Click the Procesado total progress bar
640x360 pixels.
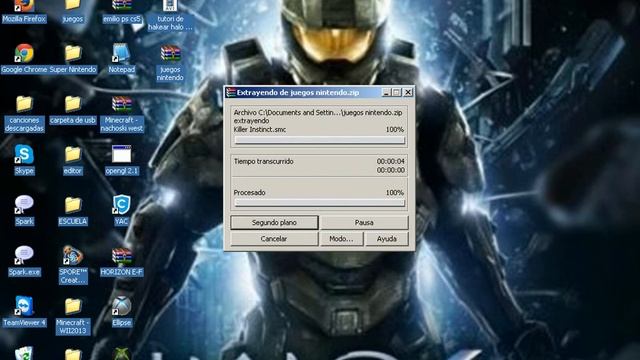[320, 203]
